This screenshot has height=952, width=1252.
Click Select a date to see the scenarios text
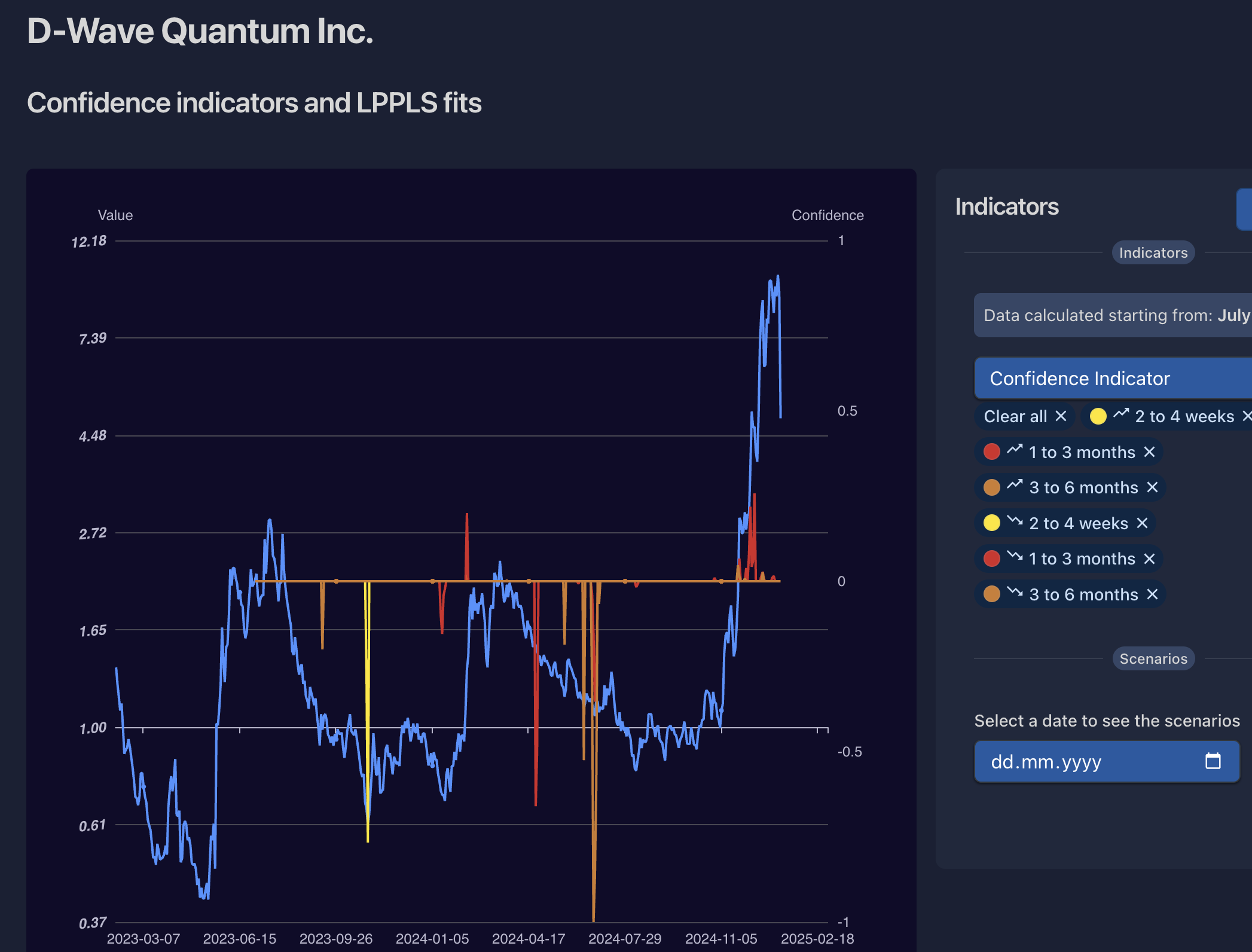(1107, 721)
